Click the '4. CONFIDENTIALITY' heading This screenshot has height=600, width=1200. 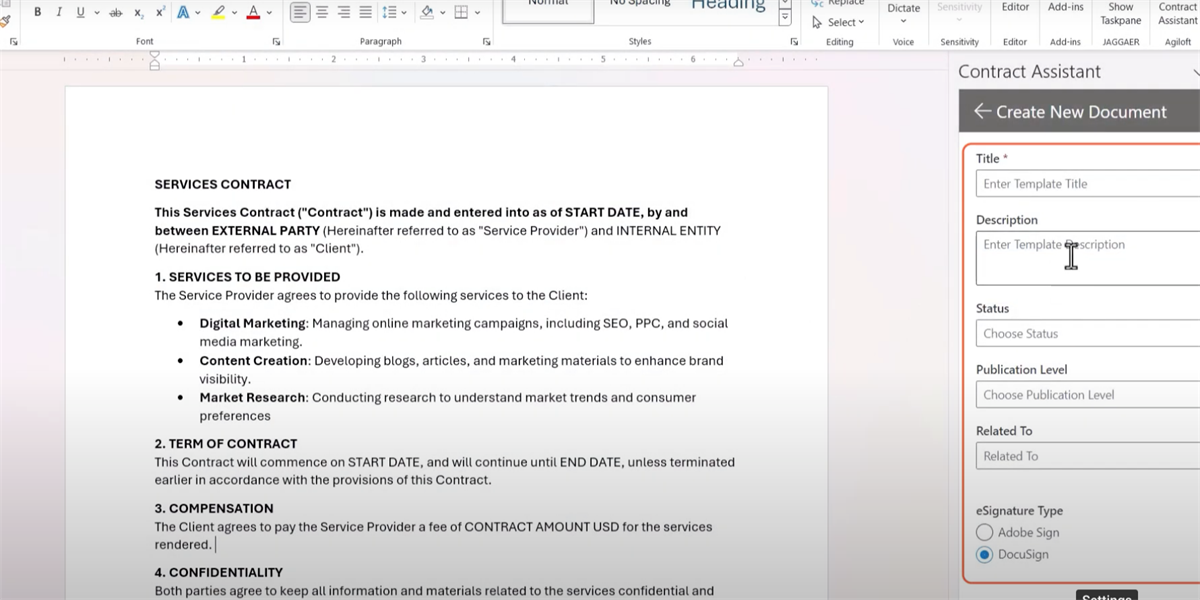click(x=219, y=573)
